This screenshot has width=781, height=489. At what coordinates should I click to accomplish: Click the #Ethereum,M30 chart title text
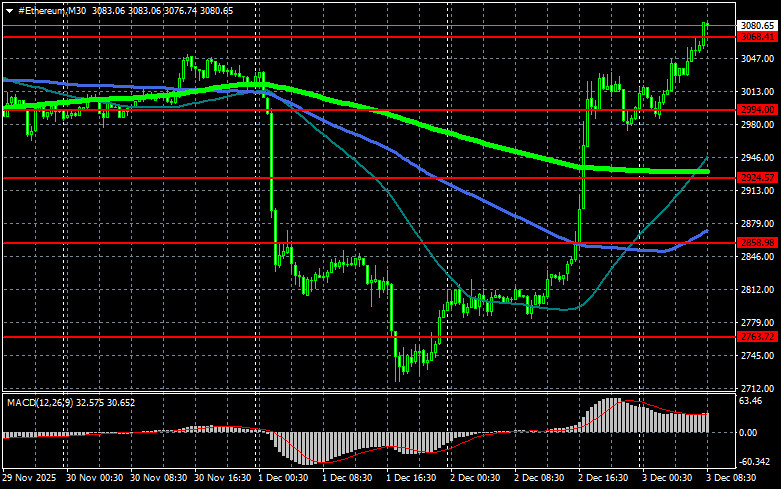51,9
